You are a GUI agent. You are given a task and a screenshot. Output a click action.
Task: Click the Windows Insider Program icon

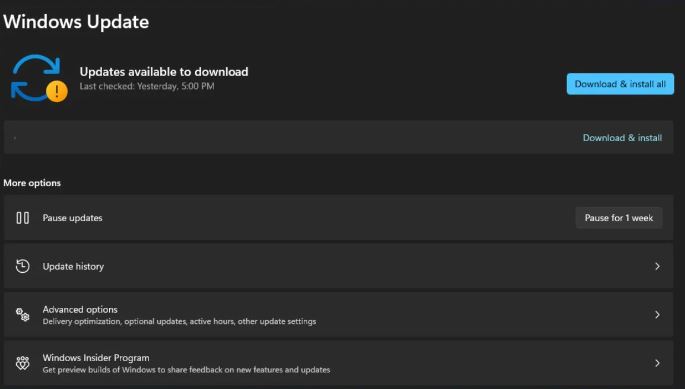[23, 363]
